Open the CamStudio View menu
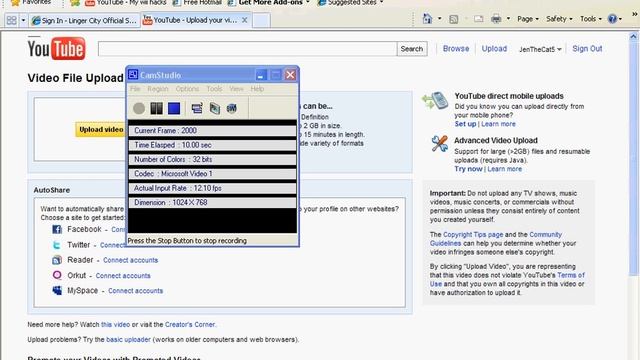Image resolution: width=640 pixels, height=360 pixels. (236, 89)
